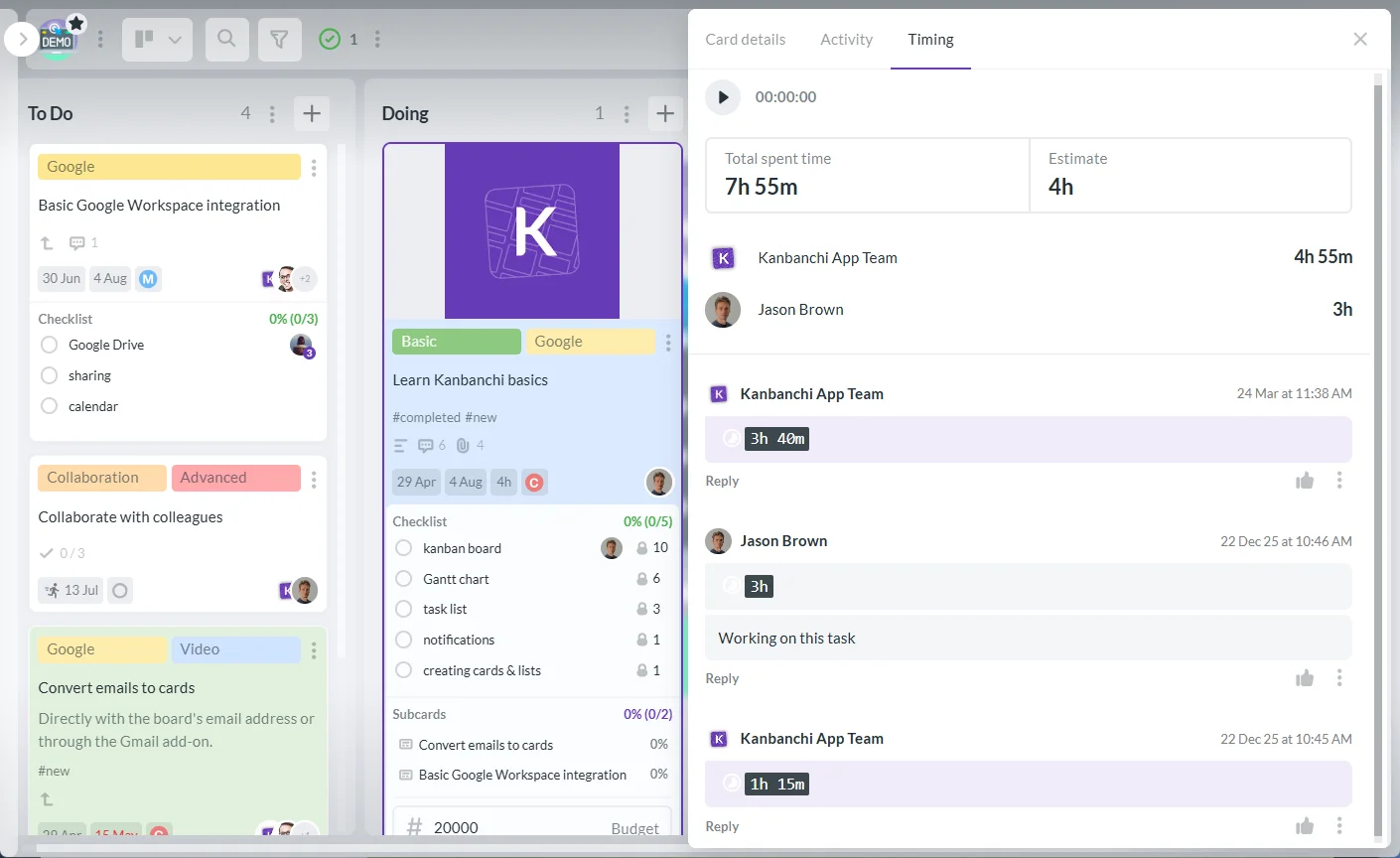Click the 13 Jul start date badge
Viewport: 1400px width, 858px height.
(x=71, y=591)
